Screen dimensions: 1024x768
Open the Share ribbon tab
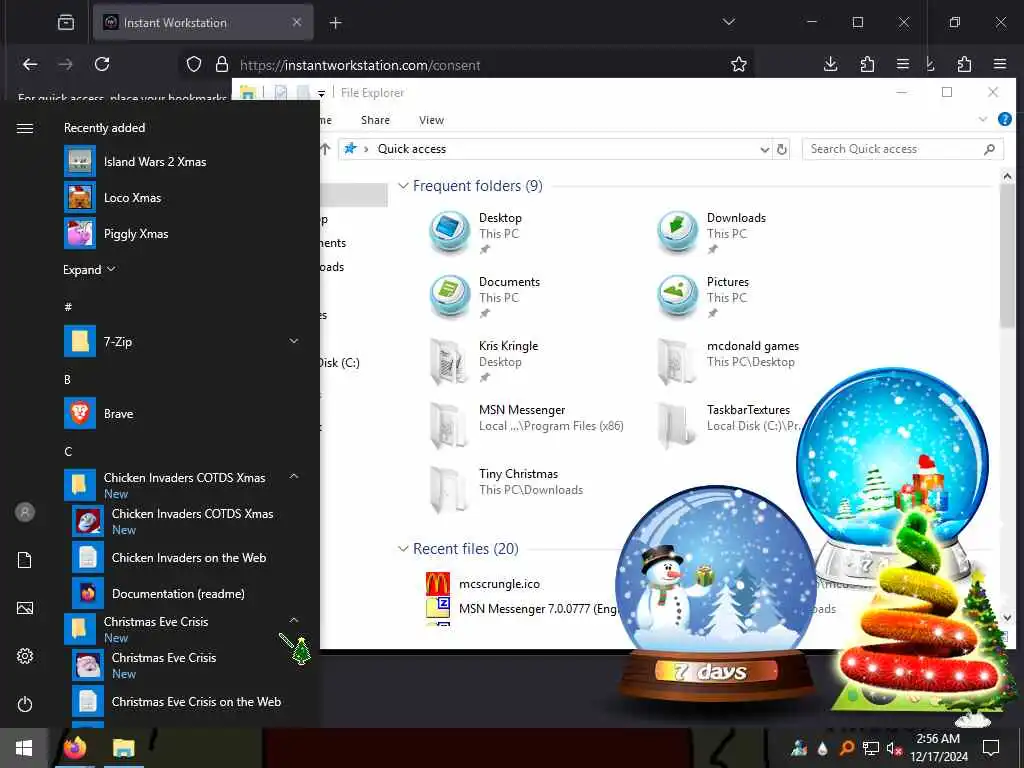coord(376,120)
